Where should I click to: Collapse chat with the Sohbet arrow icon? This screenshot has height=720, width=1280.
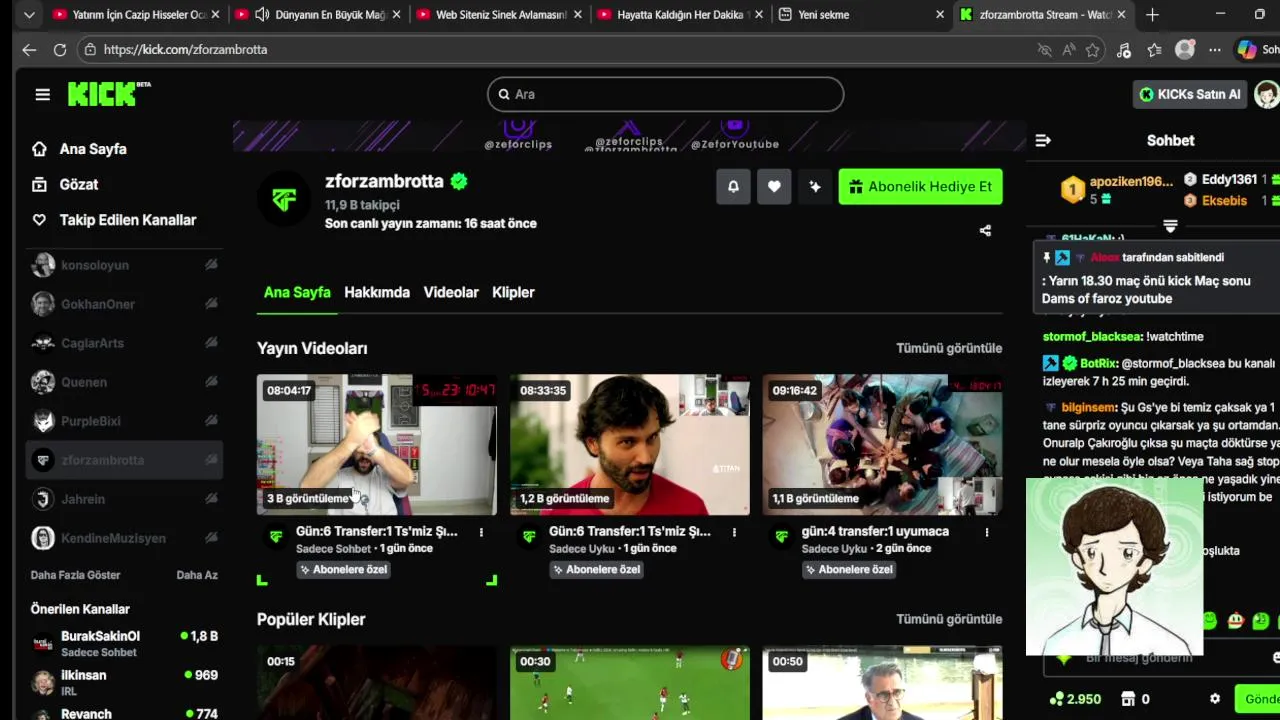[1043, 141]
